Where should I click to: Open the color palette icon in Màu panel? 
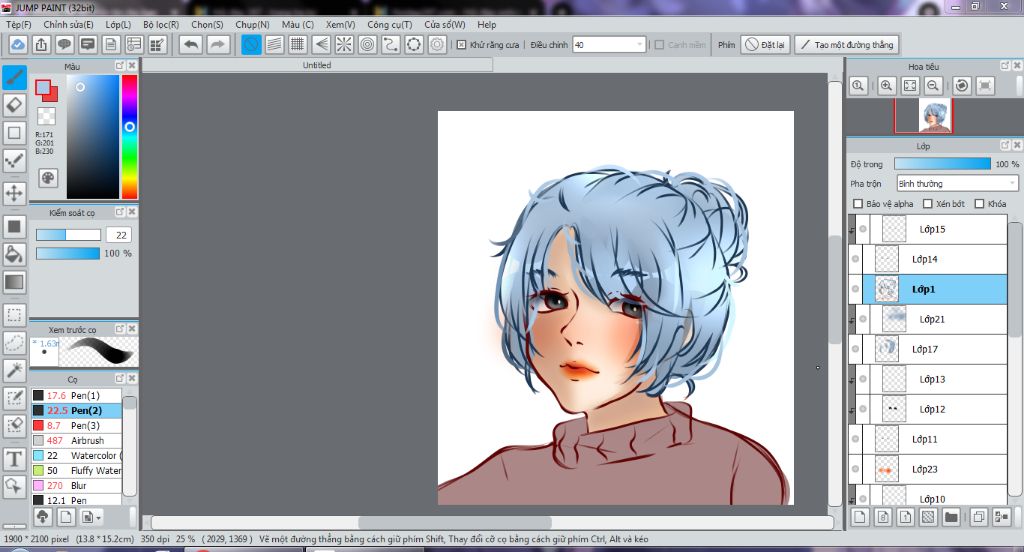click(x=48, y=178)
